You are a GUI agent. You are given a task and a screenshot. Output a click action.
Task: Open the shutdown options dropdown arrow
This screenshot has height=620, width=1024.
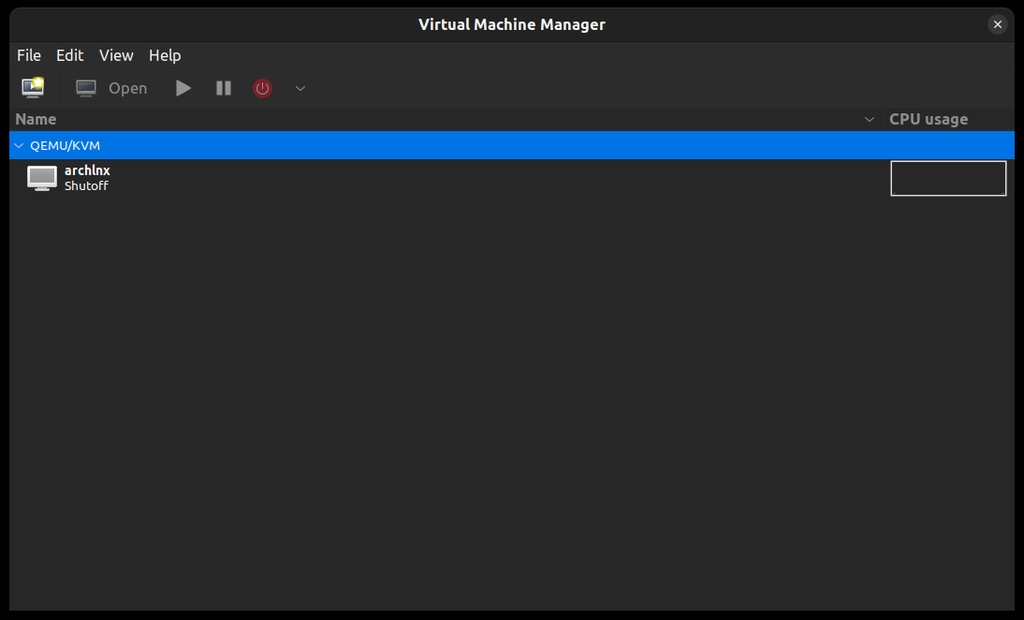point(300,88)
